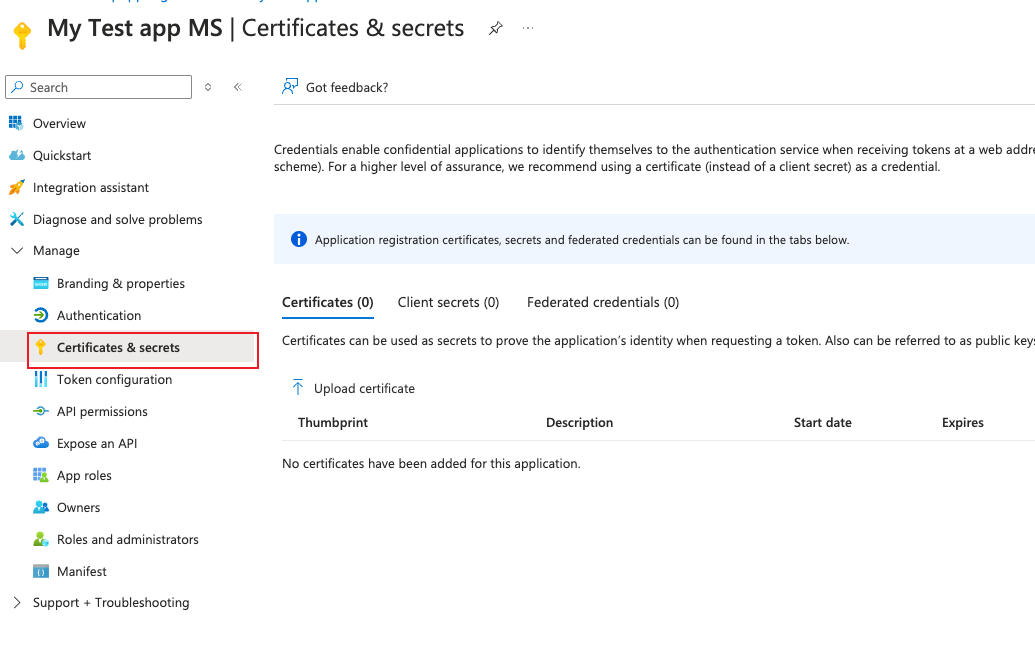
Task: Go to Quickstart page
Action: (x=62, y=156)
